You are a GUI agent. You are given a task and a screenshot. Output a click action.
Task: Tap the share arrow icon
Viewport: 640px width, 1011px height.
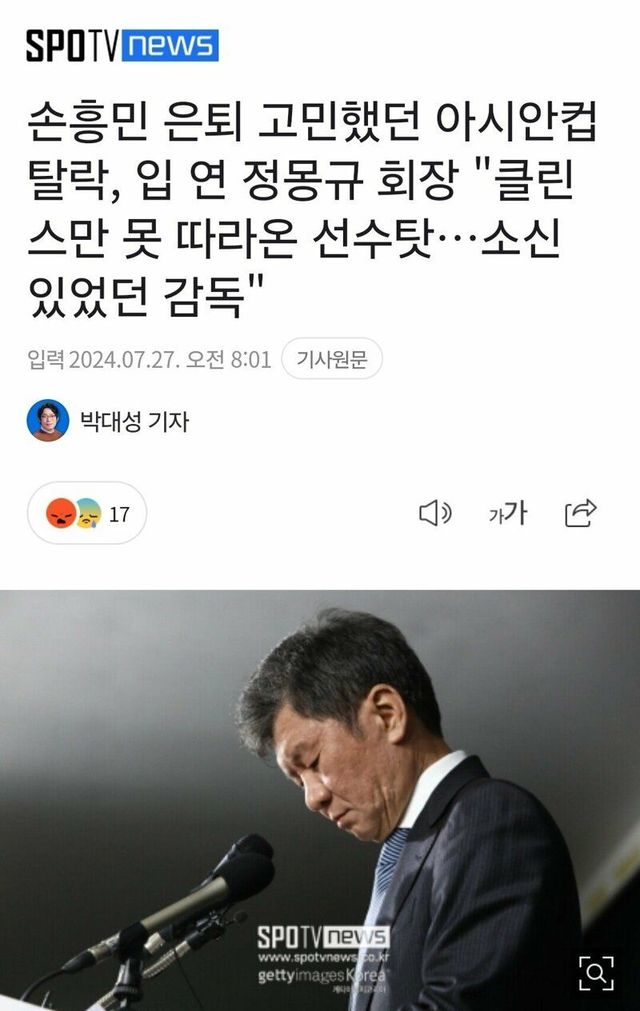[x=581, y=513]
